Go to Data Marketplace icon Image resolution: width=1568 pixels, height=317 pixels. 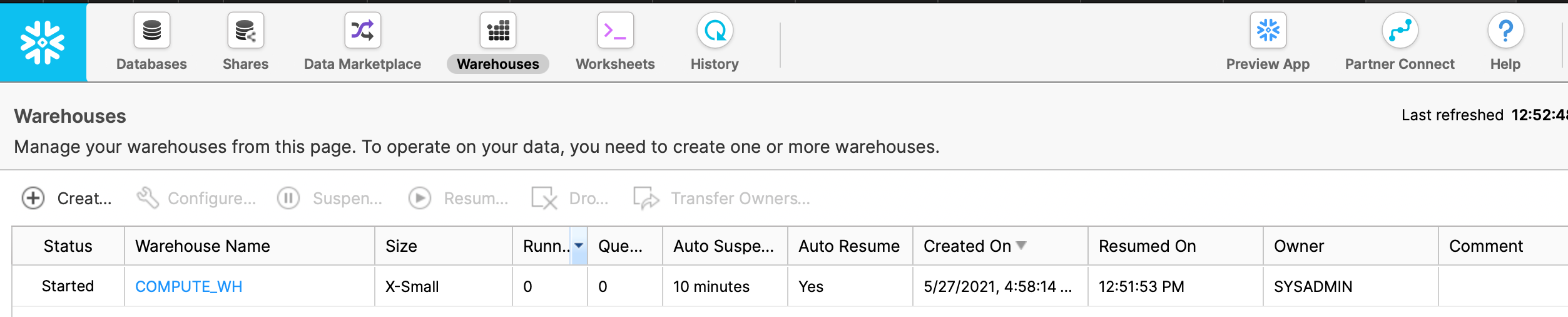point(362,30)
